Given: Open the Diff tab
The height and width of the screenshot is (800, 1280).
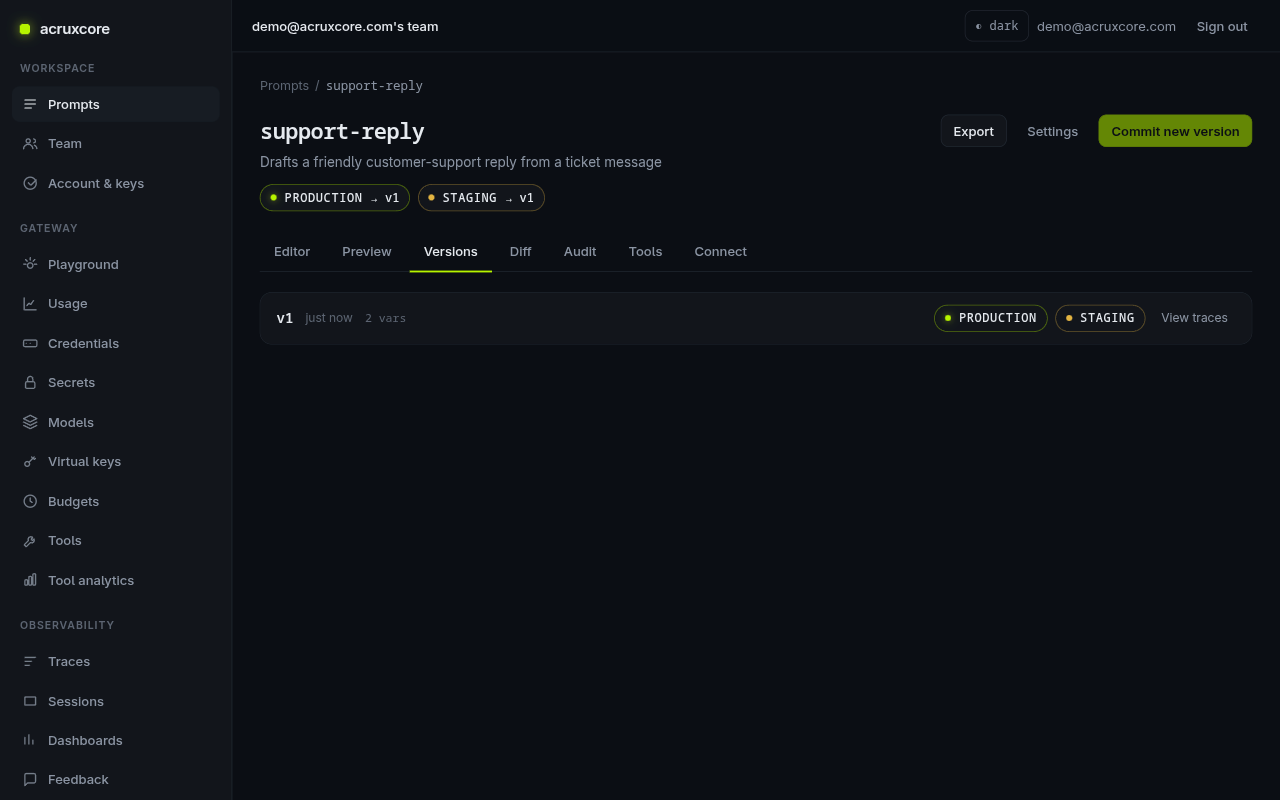Looking at the screenshot, I should [520, 251].
